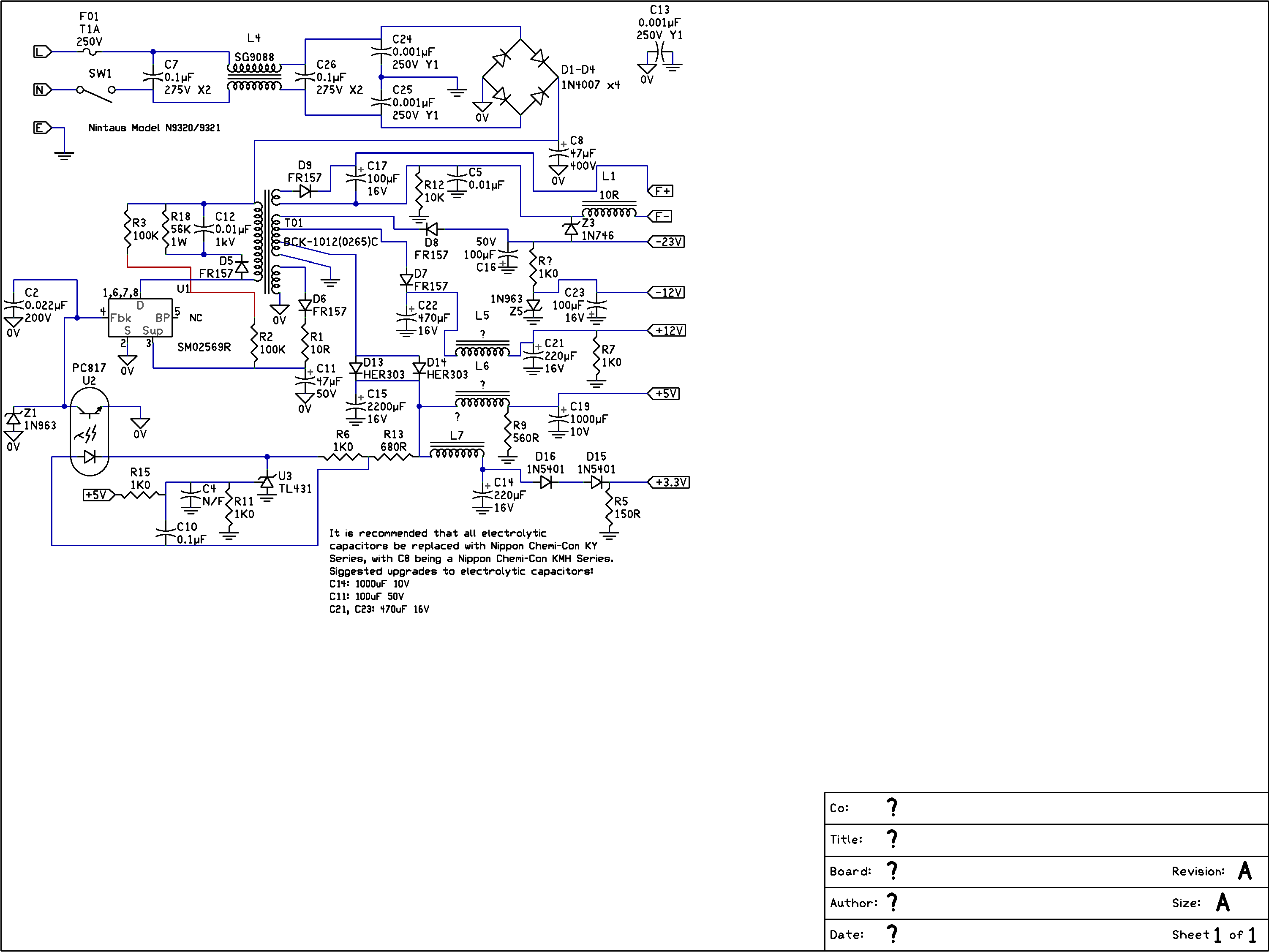Viewport: 1269px width, 952px height.
Task: Click the +12V output port label
Action: (667, 330)
